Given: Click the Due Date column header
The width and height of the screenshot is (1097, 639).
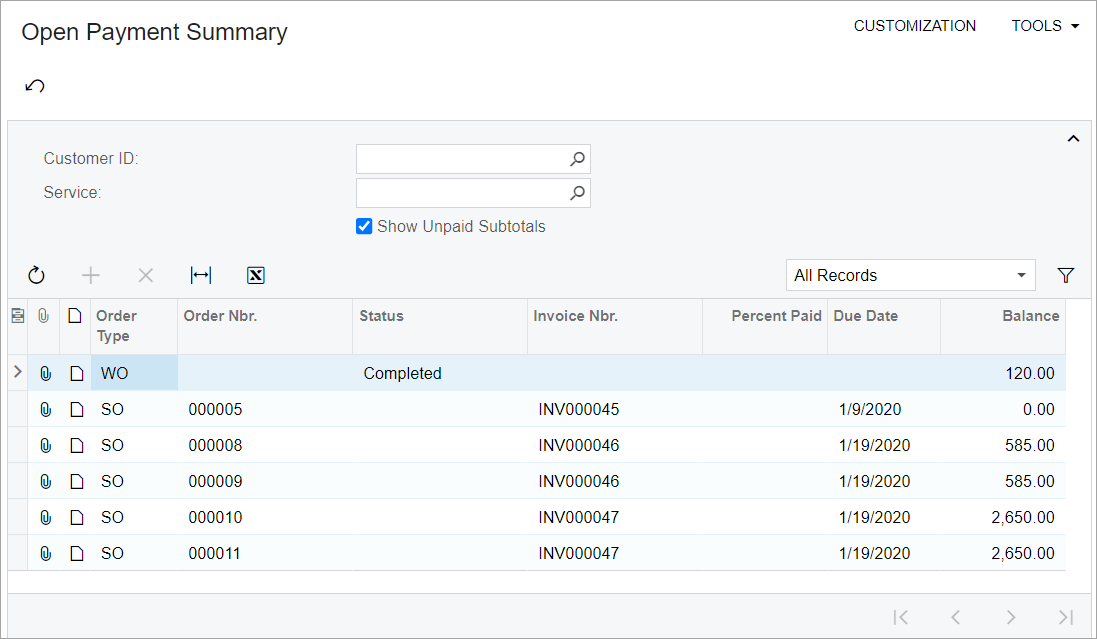Looking at the screenshot, I should click(x=866, y=316).
